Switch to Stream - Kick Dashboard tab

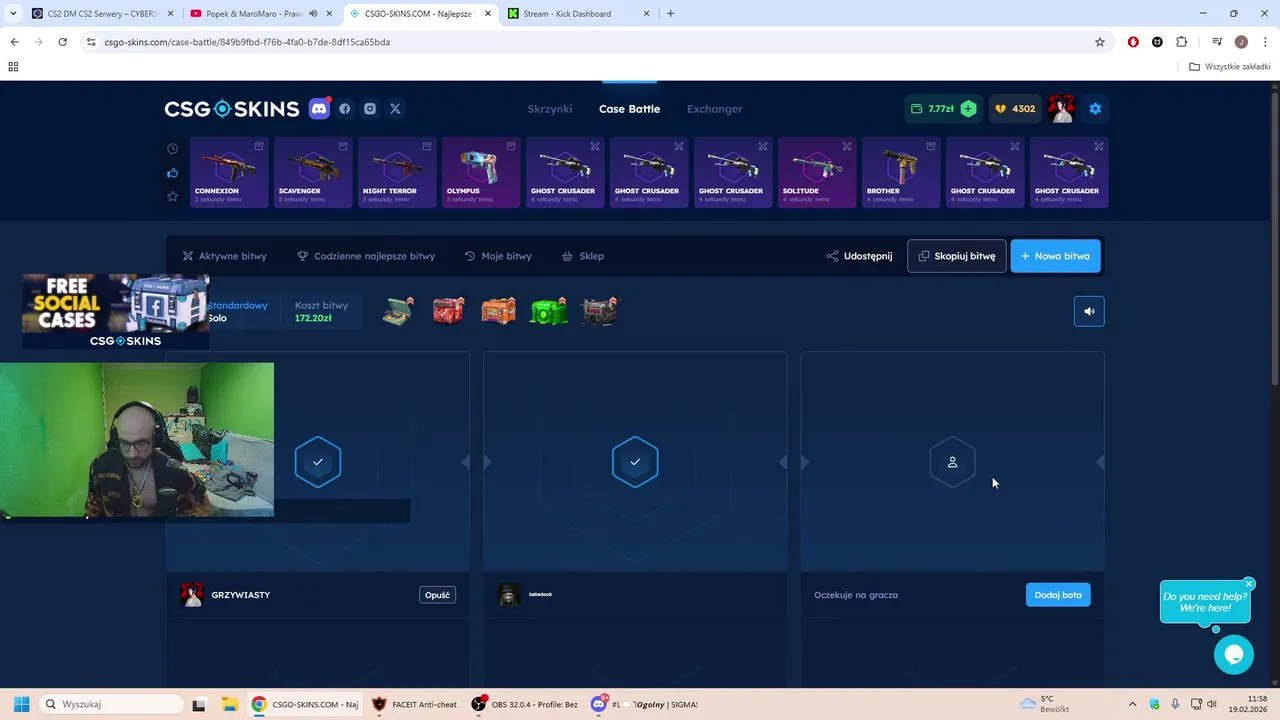pyautogui.click(x=578, y=14)
